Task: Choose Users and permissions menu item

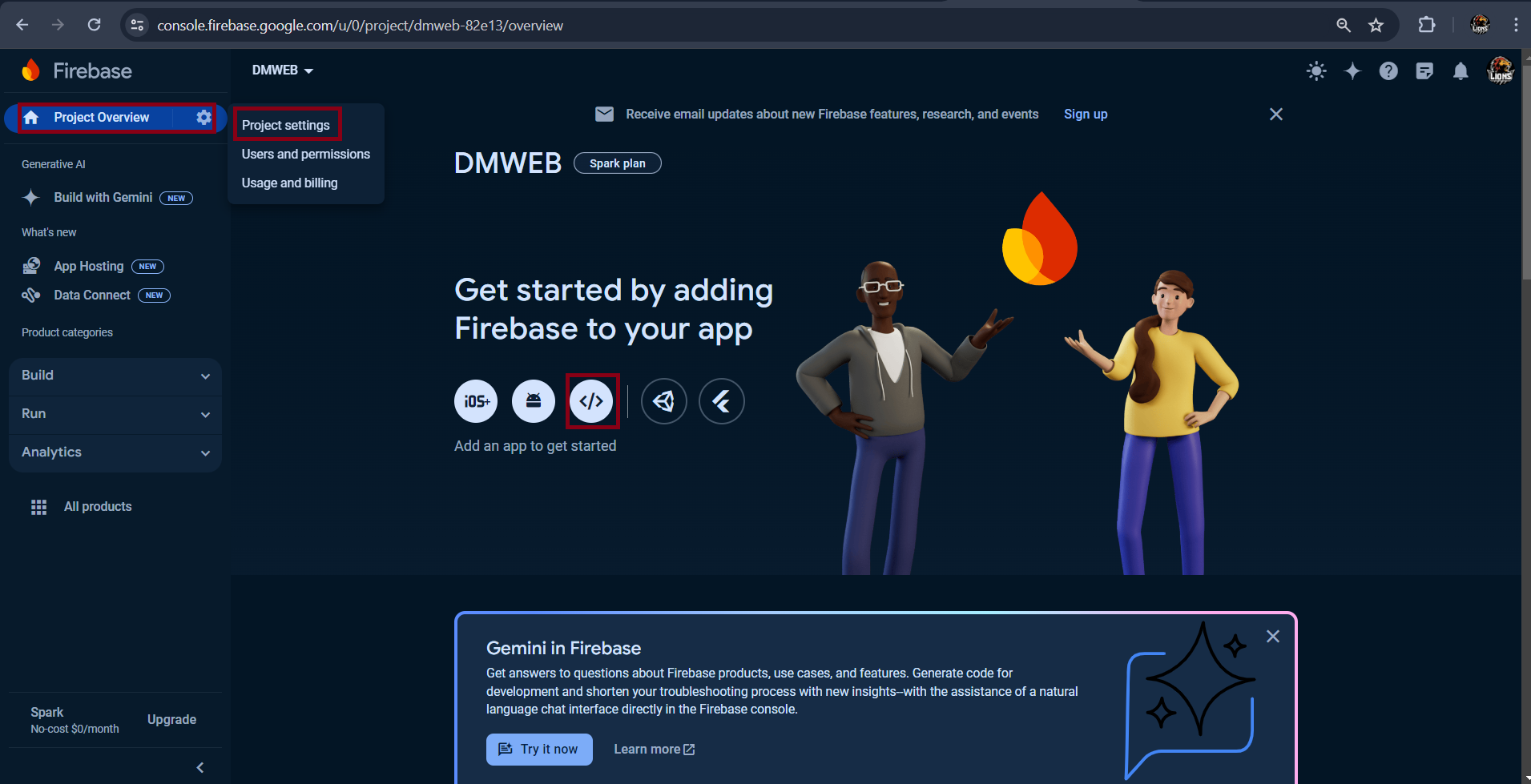Action: coord(305,154)
